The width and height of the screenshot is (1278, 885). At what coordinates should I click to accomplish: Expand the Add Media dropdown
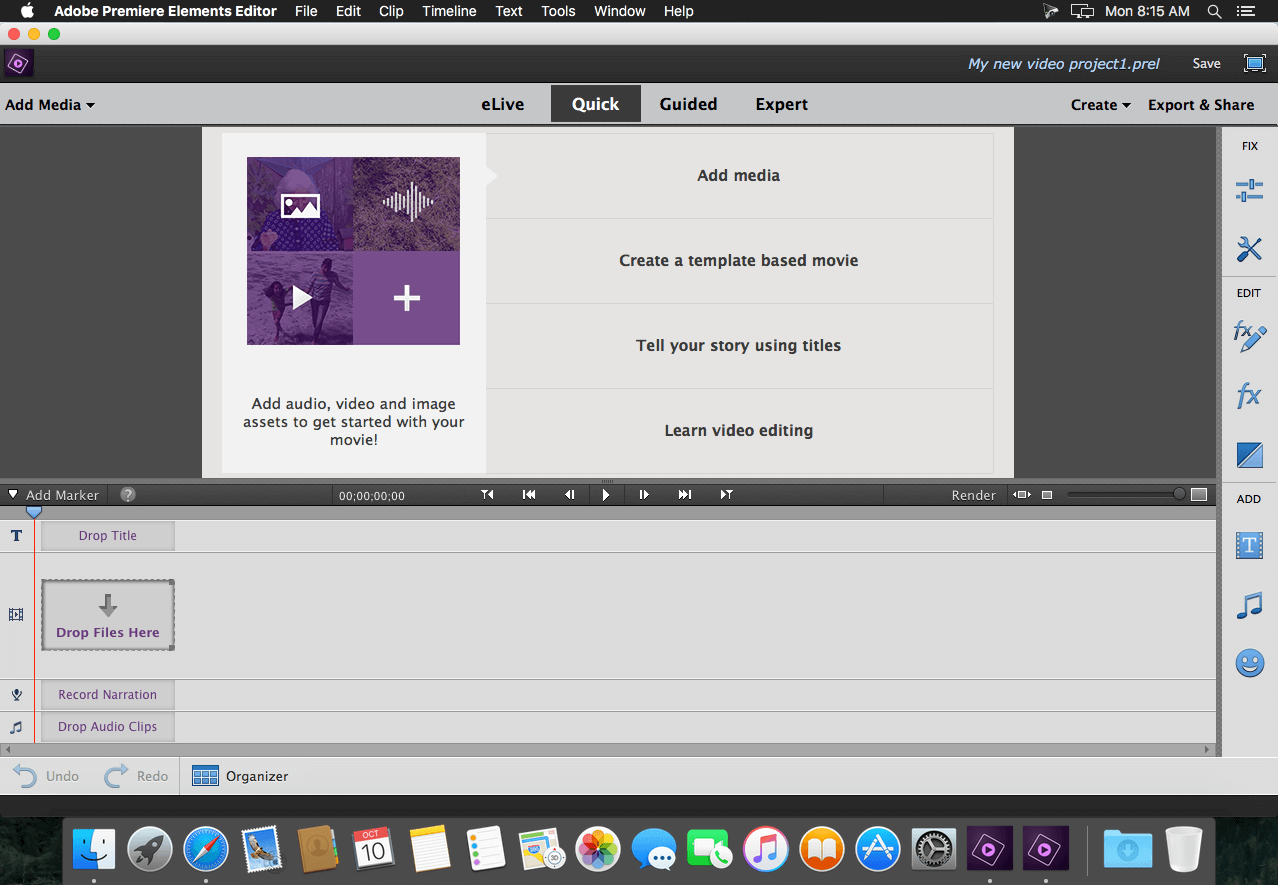[50, 104]
